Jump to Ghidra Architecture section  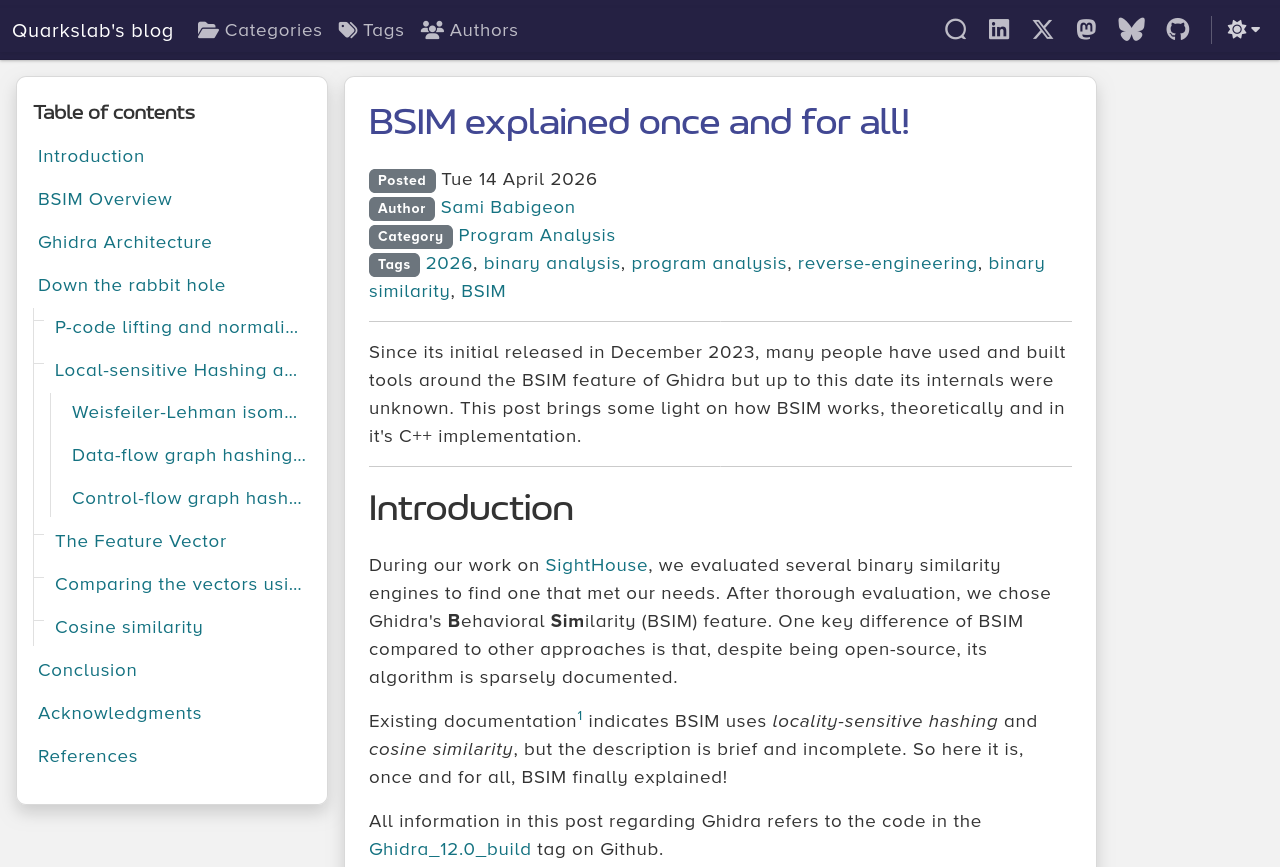point(125,242)
